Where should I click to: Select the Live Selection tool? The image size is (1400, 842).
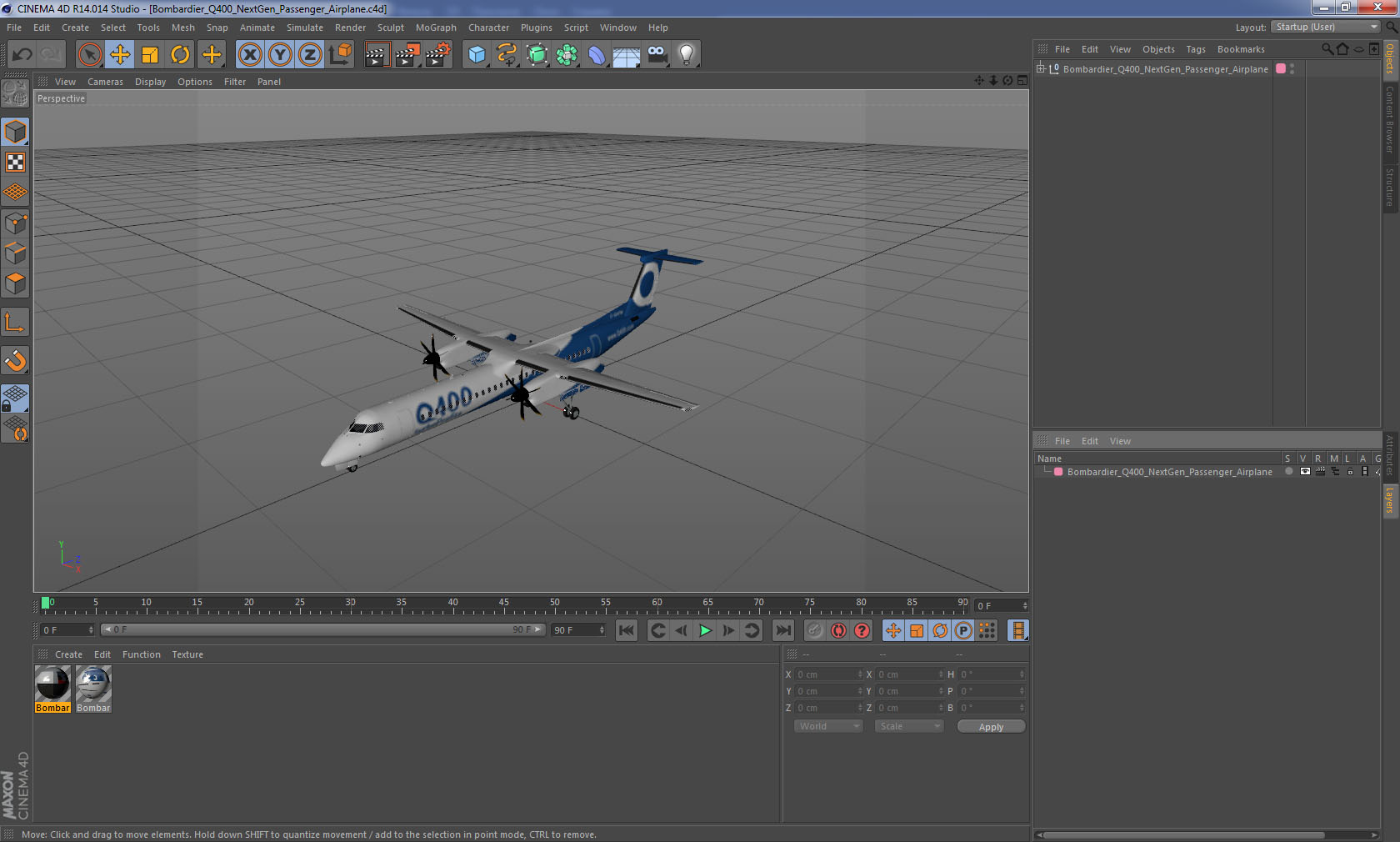click(x=89, y=55)
